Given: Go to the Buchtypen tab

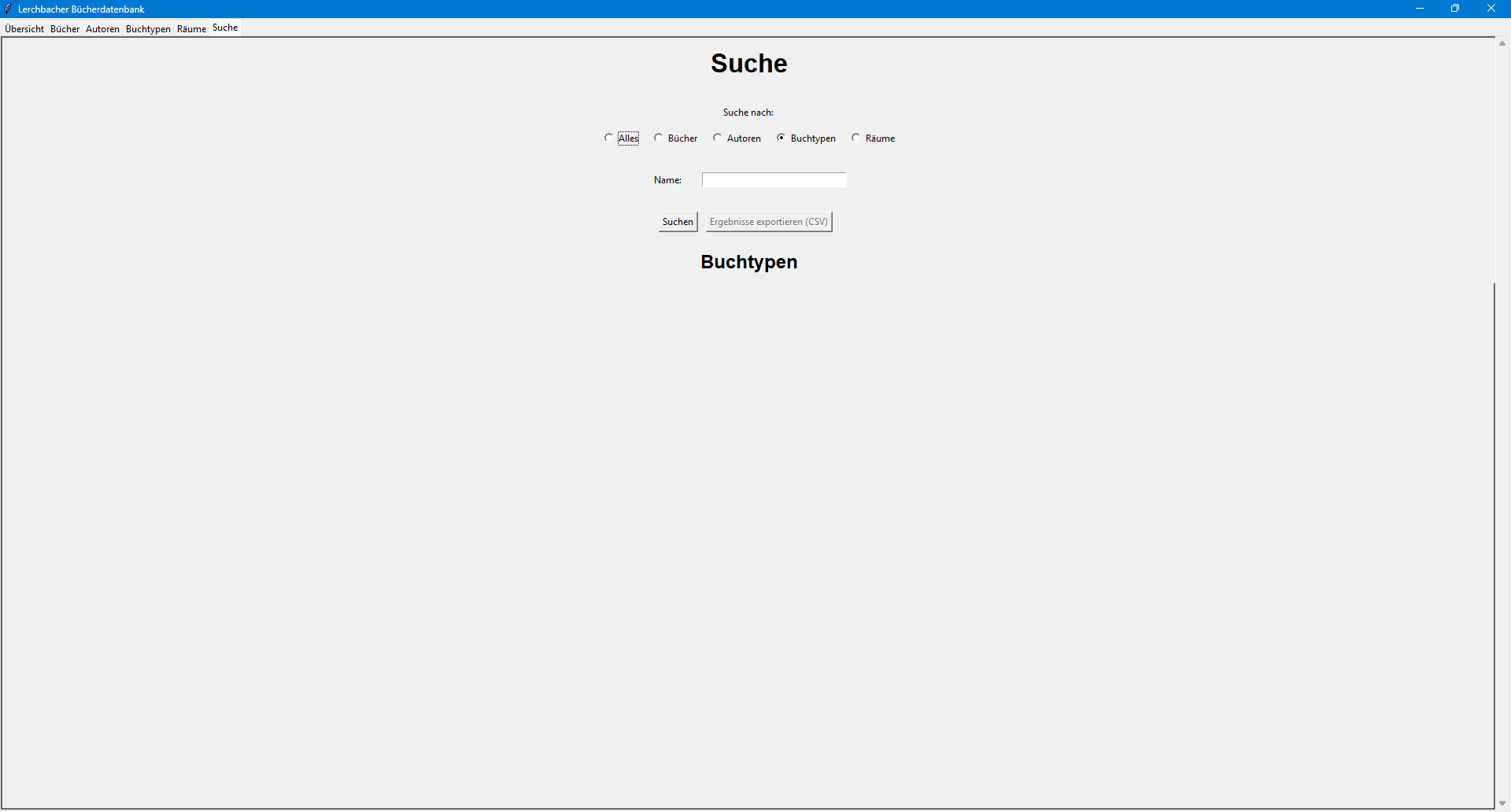Looking at the screenshot, I should 148,29.
